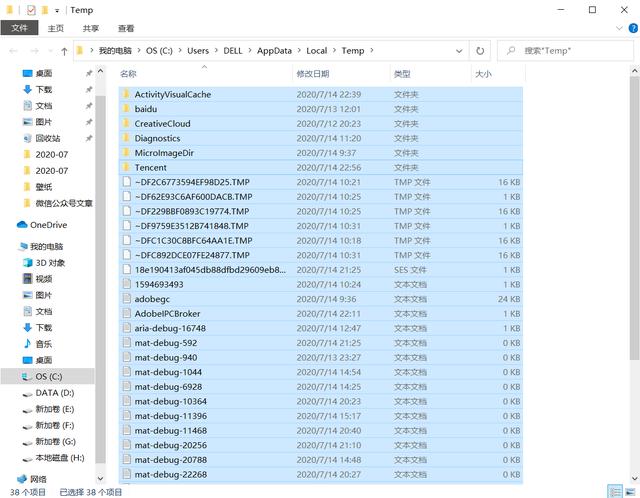
Task: Select the mat-debug-592 file
Action: coord(321,343)
